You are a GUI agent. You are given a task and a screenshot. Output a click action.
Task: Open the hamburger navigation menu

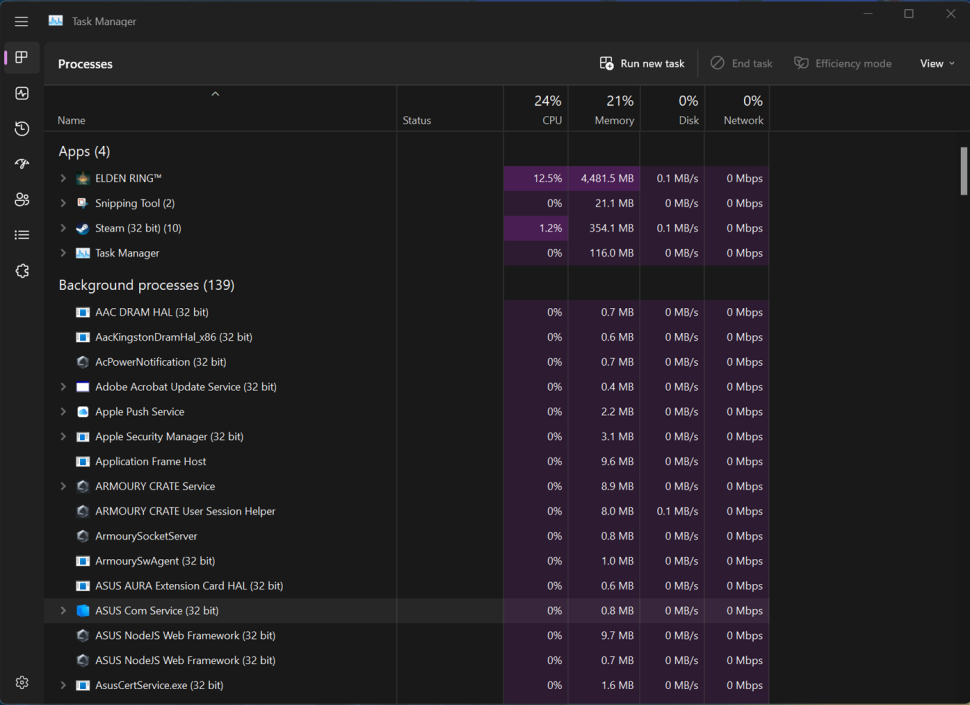22,22
